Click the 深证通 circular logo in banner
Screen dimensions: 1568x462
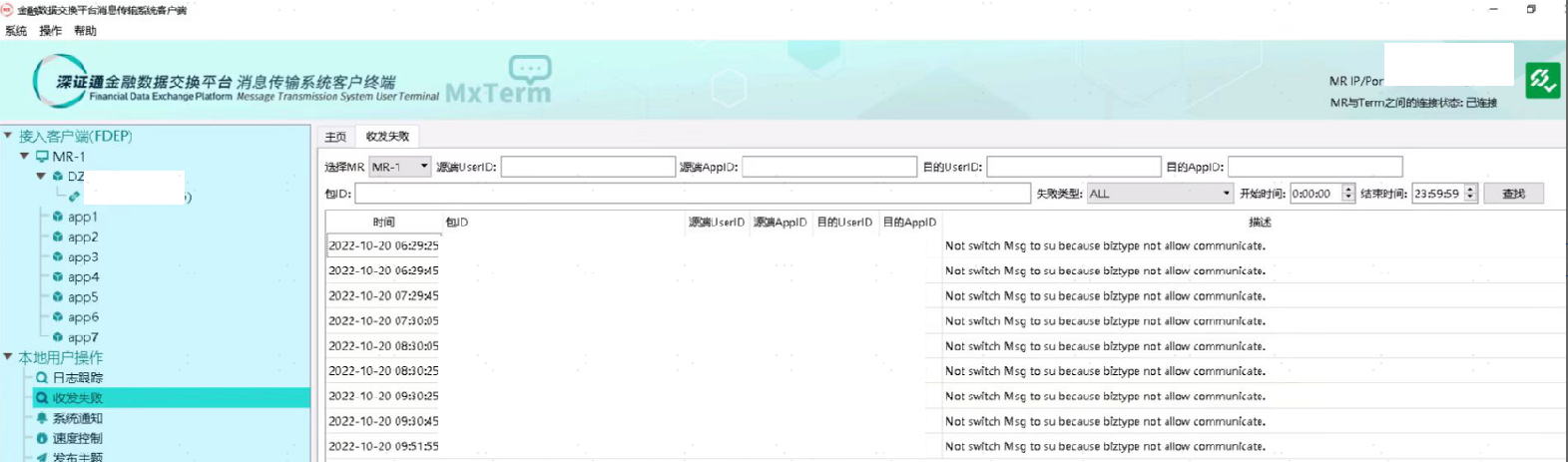pos(60,81)
